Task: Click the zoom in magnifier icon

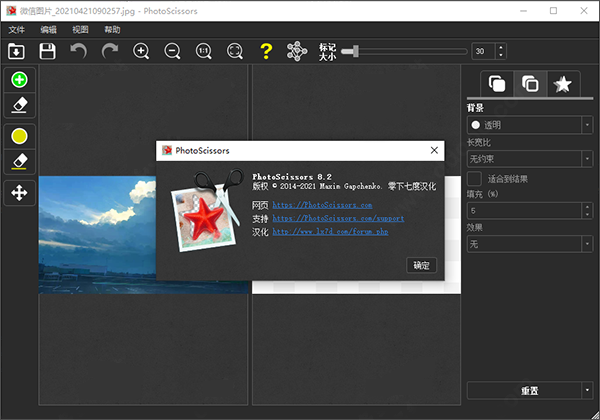Action: click(141, 51)
